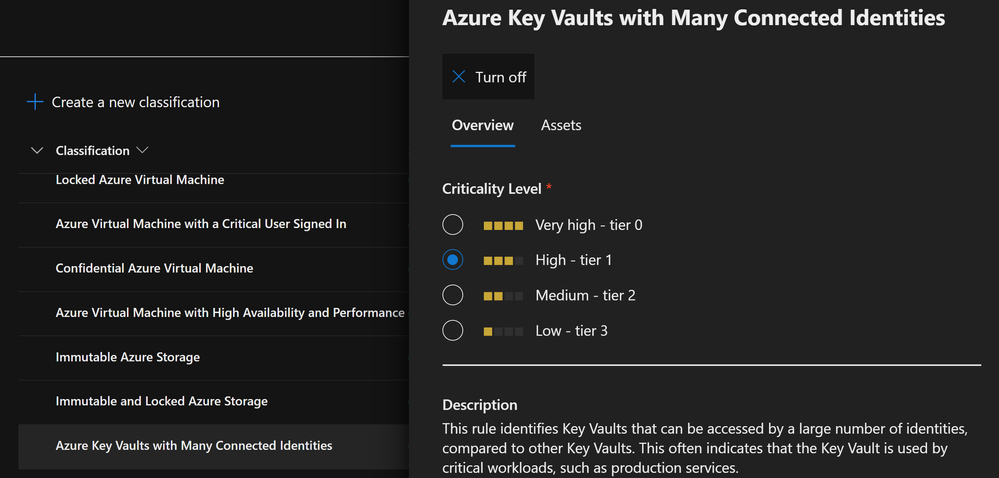Screen dimensions: 999x478
Task: Select Medium - tier 2 radio button
Action: point(453,295)
